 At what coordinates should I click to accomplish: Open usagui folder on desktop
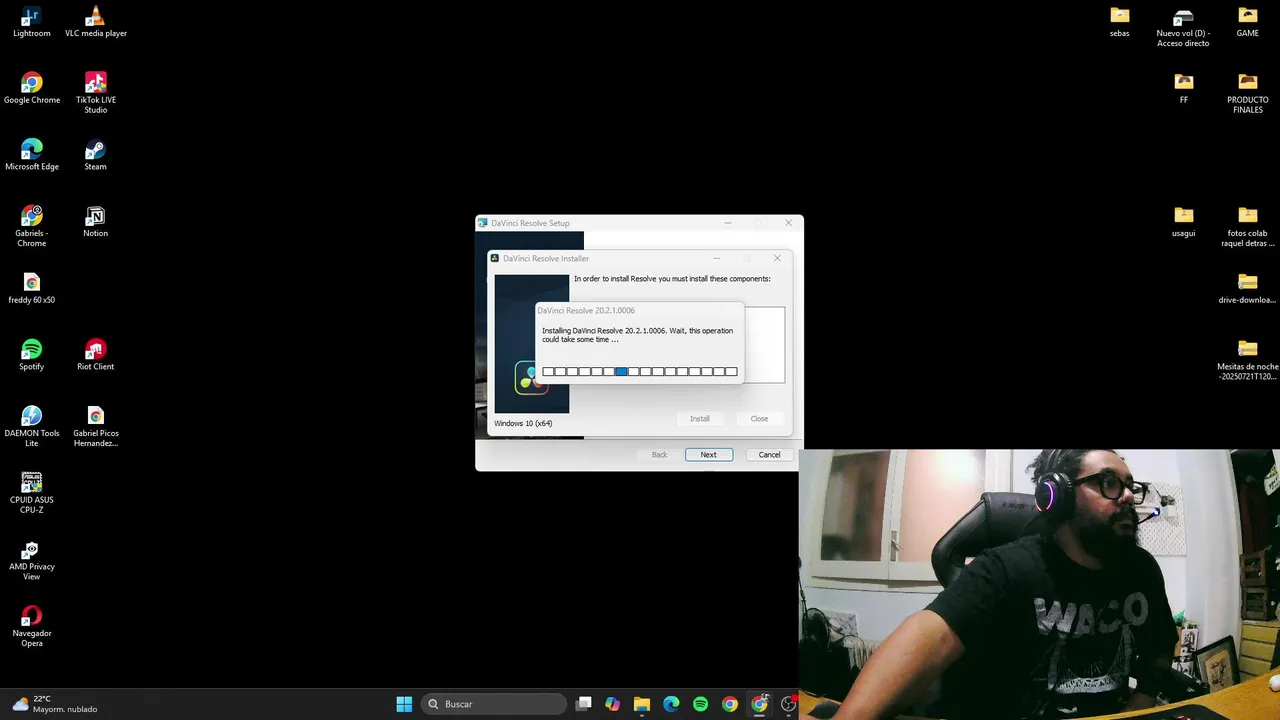pos(1183,222)
